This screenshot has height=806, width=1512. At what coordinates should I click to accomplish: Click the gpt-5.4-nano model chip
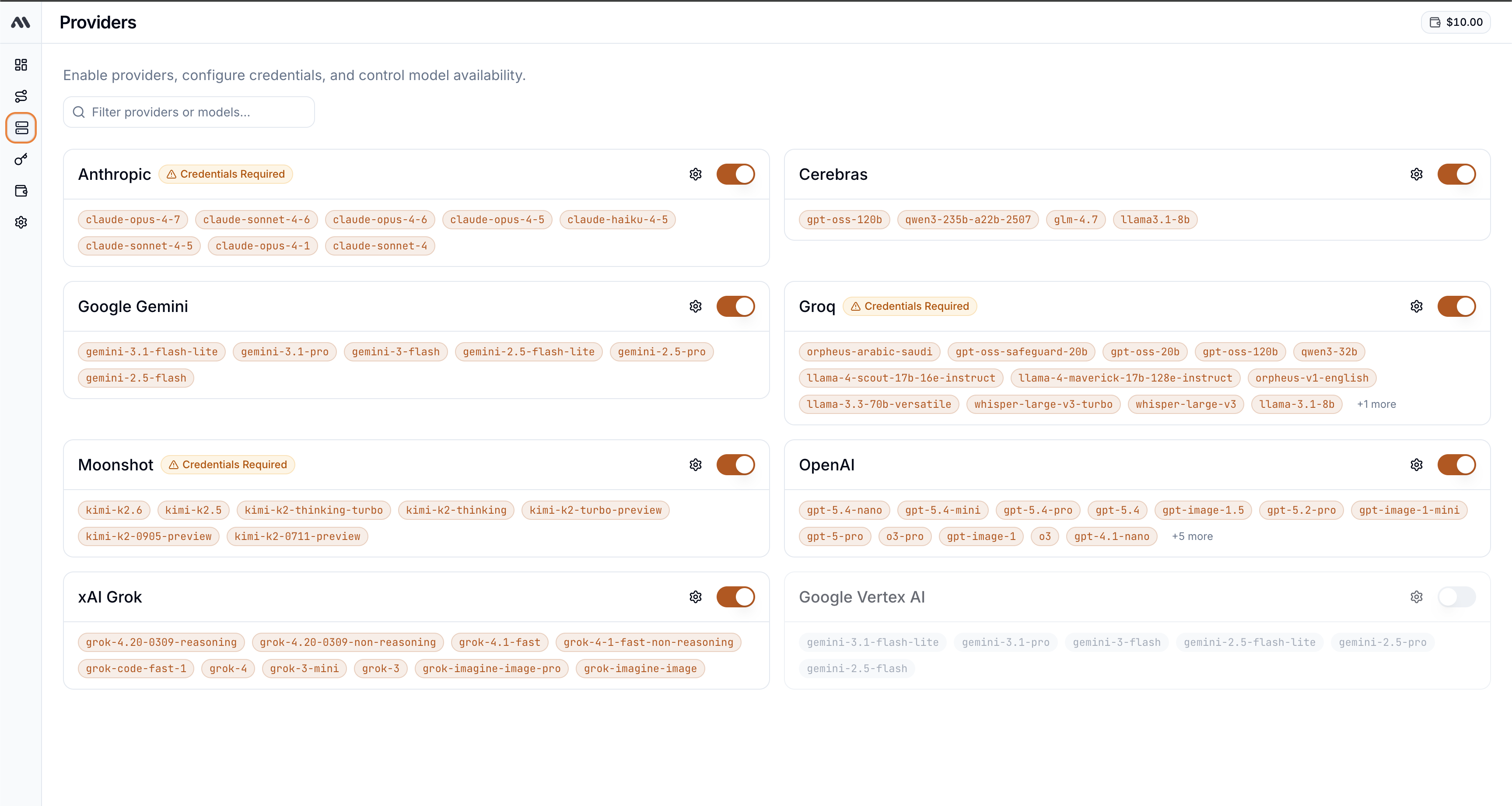pyautogui.click(x=845, y=510)
